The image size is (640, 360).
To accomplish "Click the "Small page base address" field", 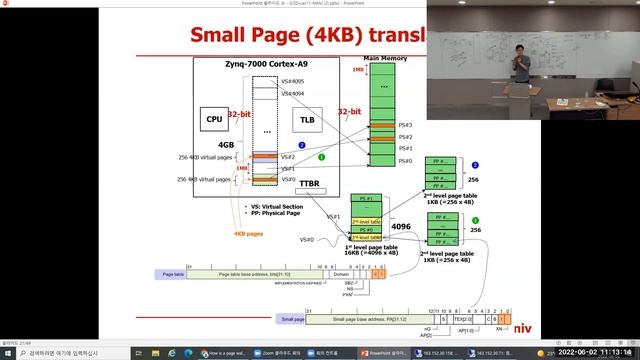I will click(x=369, y=319).
